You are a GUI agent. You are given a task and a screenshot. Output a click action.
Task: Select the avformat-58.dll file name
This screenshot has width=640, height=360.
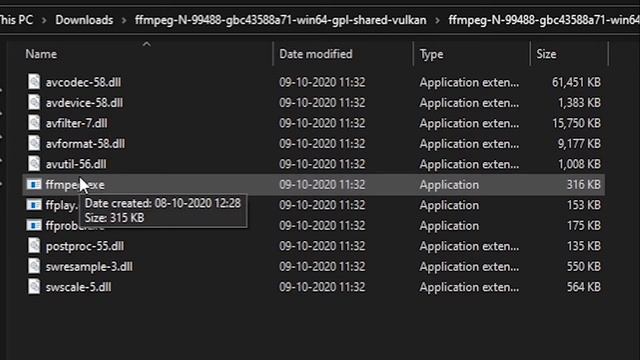[85, 144]
